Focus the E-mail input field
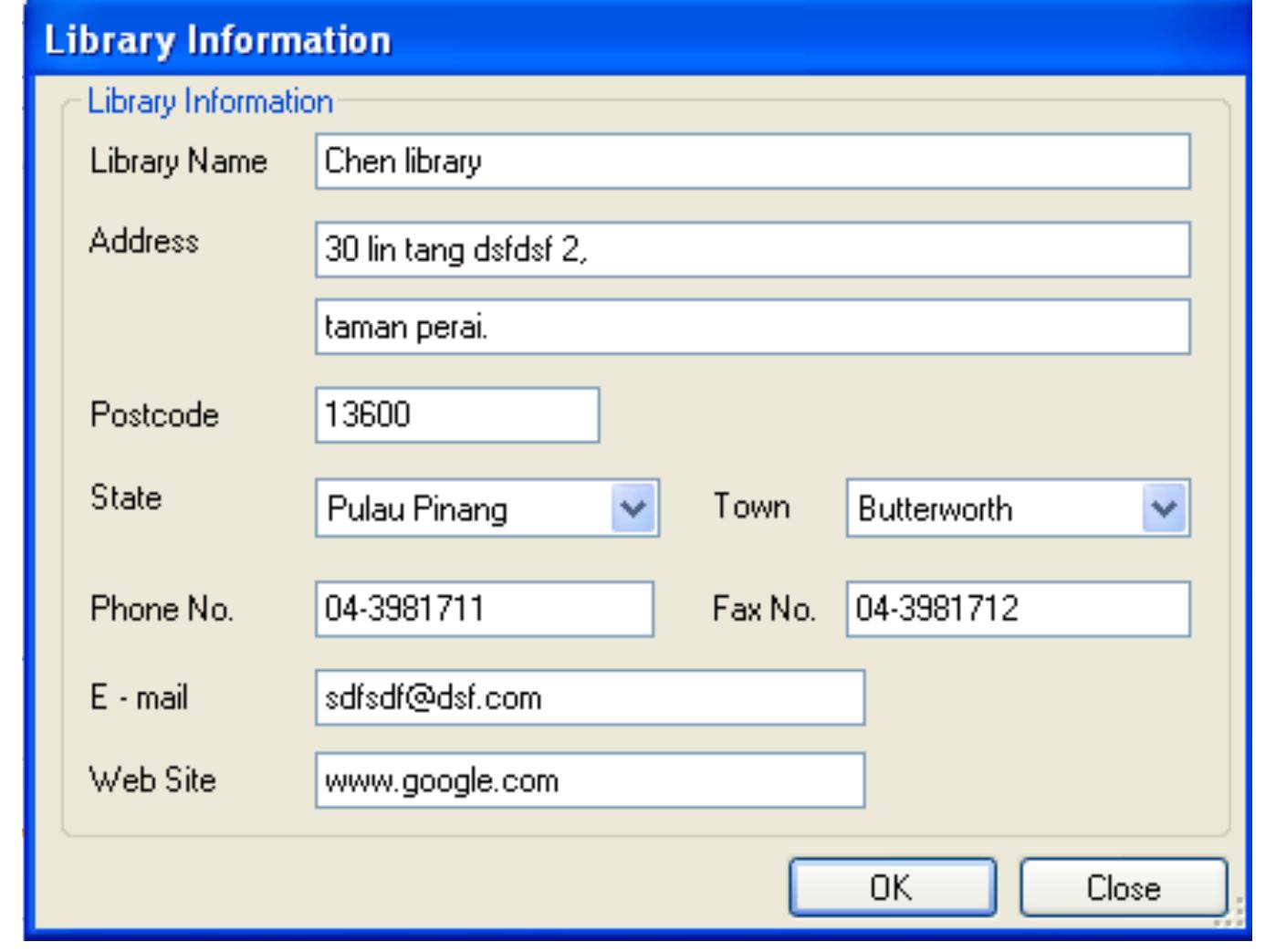This screenshot has width=1276, height=952. (590, 698)
